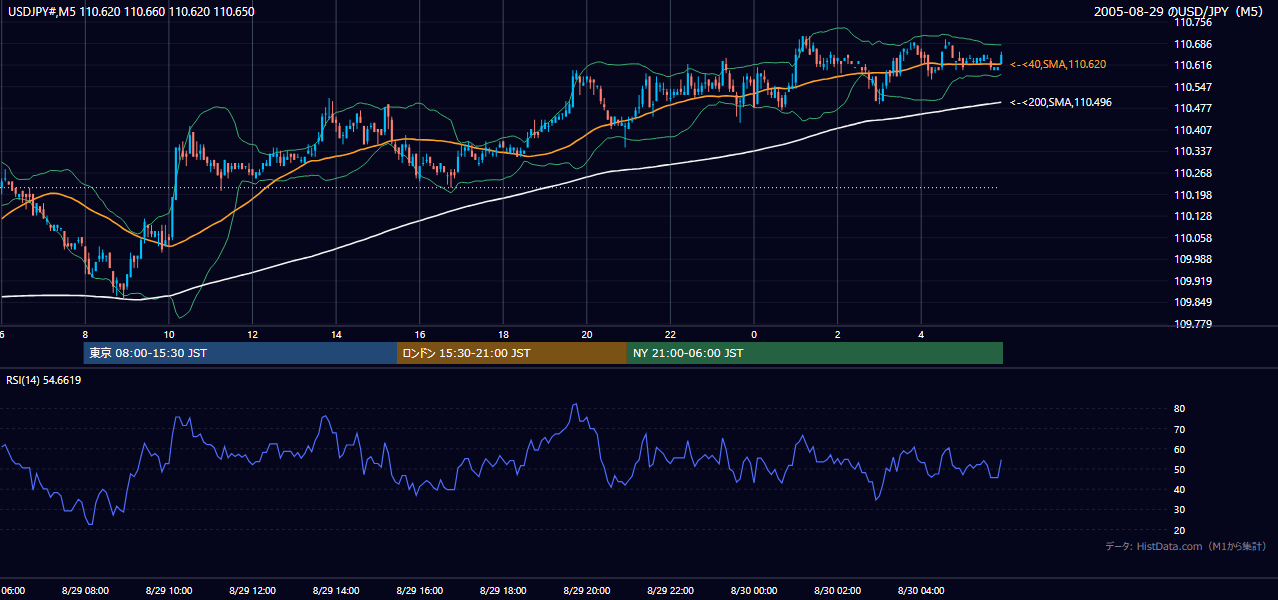1278x600 pixels.
Task: Click the 8/29 12:00 bottom time label
Action: (x=252, y=590)
